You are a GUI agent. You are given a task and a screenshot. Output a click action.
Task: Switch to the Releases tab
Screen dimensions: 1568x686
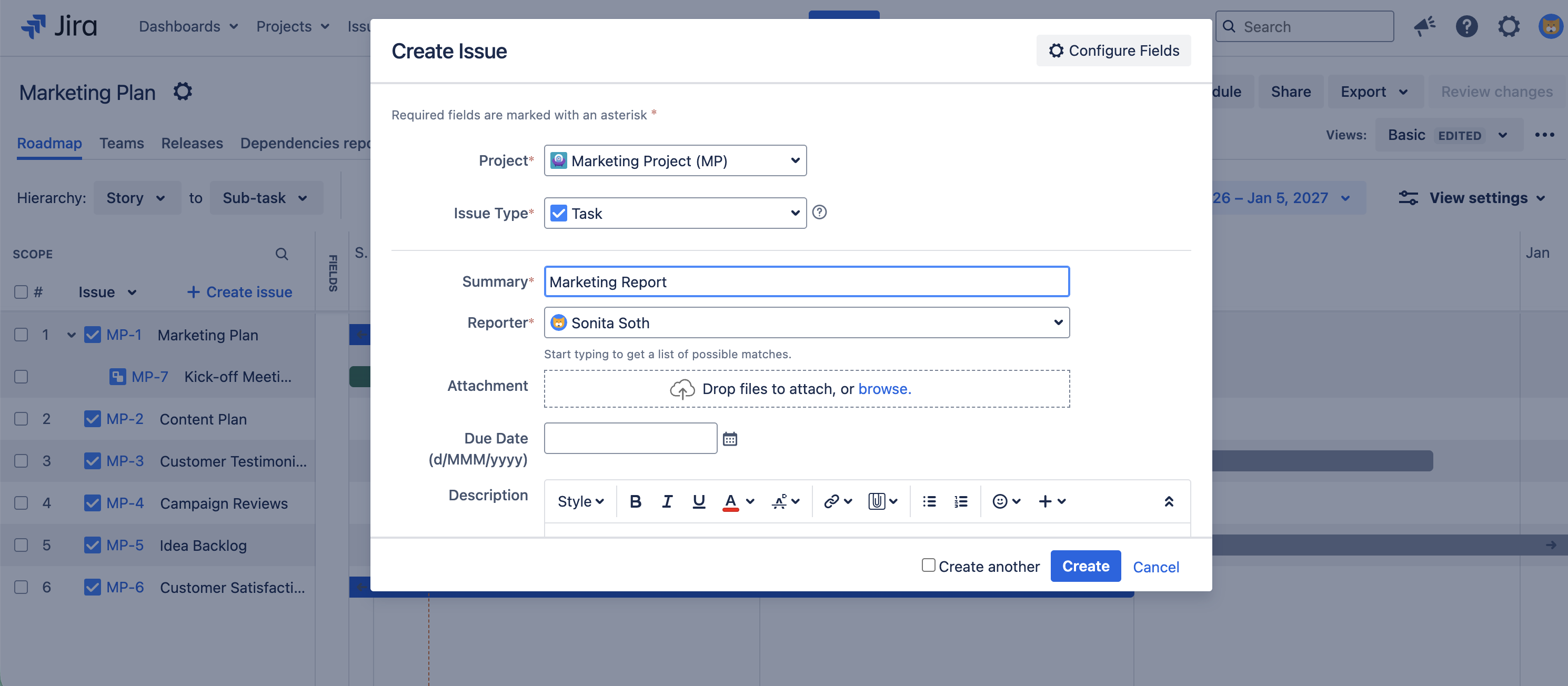pos(192,143)
